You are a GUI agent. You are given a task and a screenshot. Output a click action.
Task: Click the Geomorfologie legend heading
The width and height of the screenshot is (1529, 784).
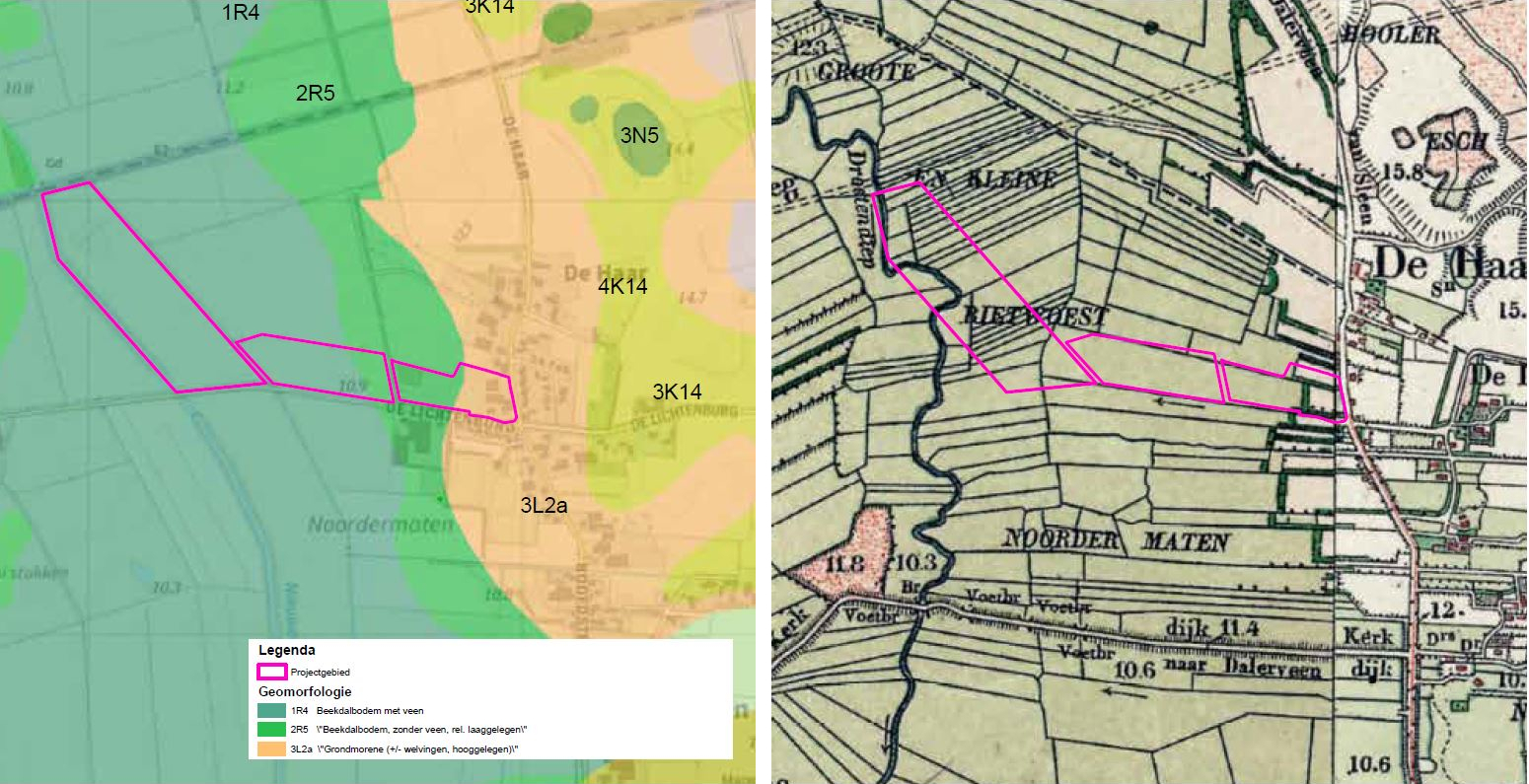click(305, 691)
